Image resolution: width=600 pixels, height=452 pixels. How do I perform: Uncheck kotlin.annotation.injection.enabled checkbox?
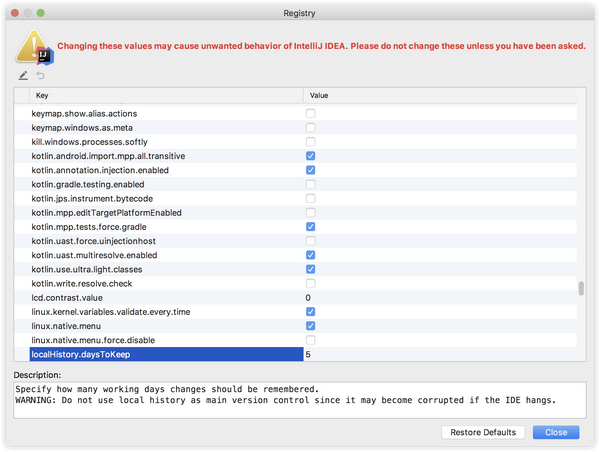point(310,171)
